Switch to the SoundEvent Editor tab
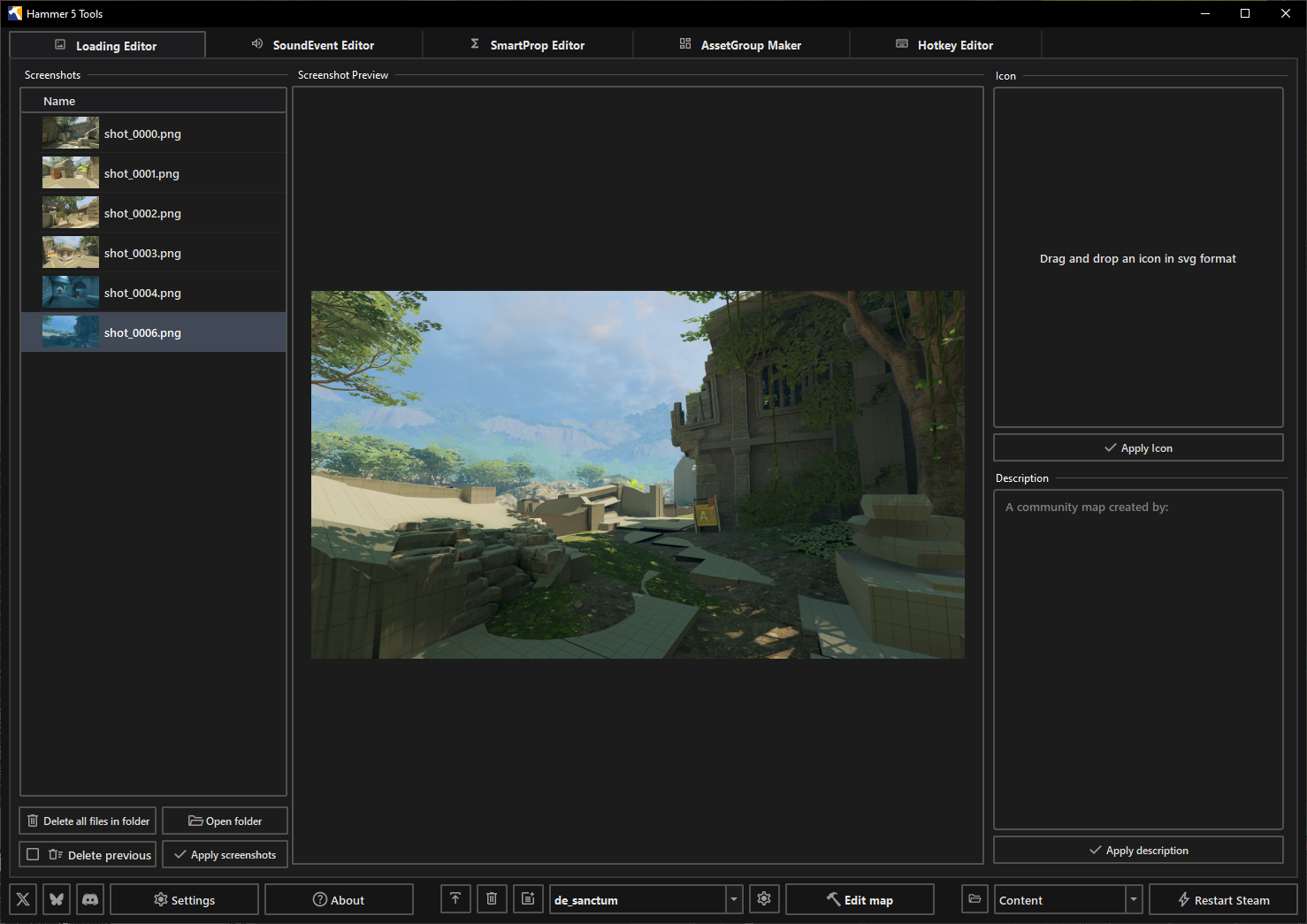1307x924 pixels. pyautogui.click(x=313, y=44)
